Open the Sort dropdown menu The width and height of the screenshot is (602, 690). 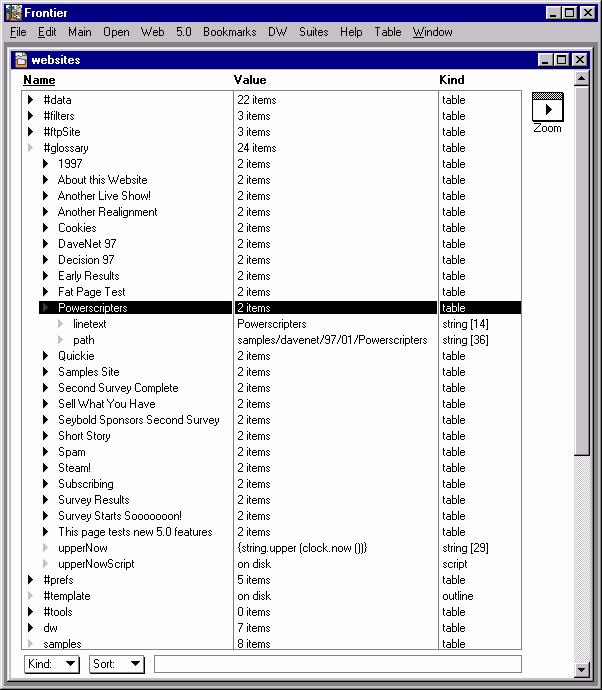pos(117,664)
